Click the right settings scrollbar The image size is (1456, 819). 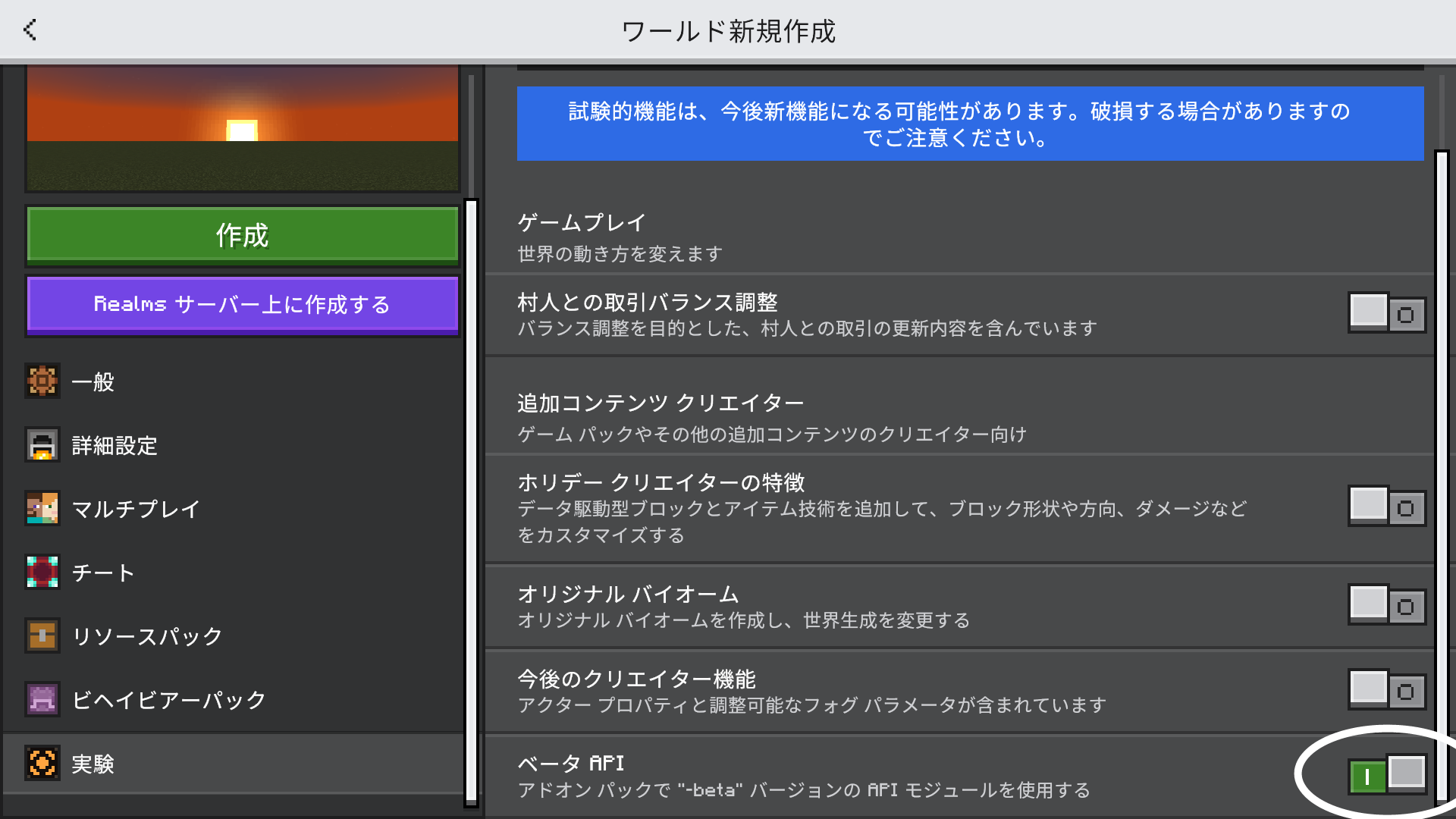tap(1442, 474)
